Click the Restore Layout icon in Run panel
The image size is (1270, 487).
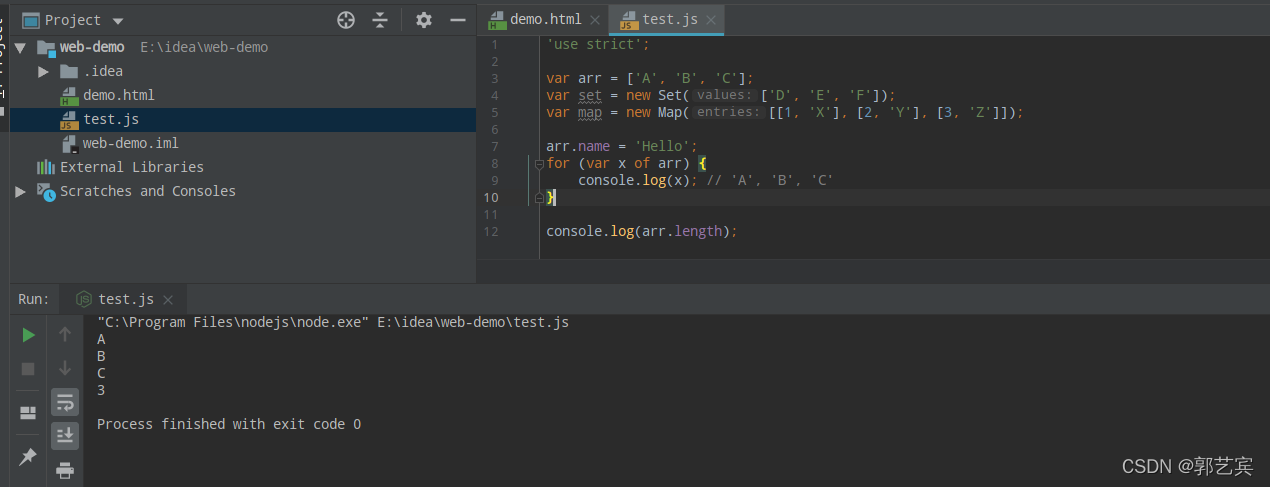(28, 412)
